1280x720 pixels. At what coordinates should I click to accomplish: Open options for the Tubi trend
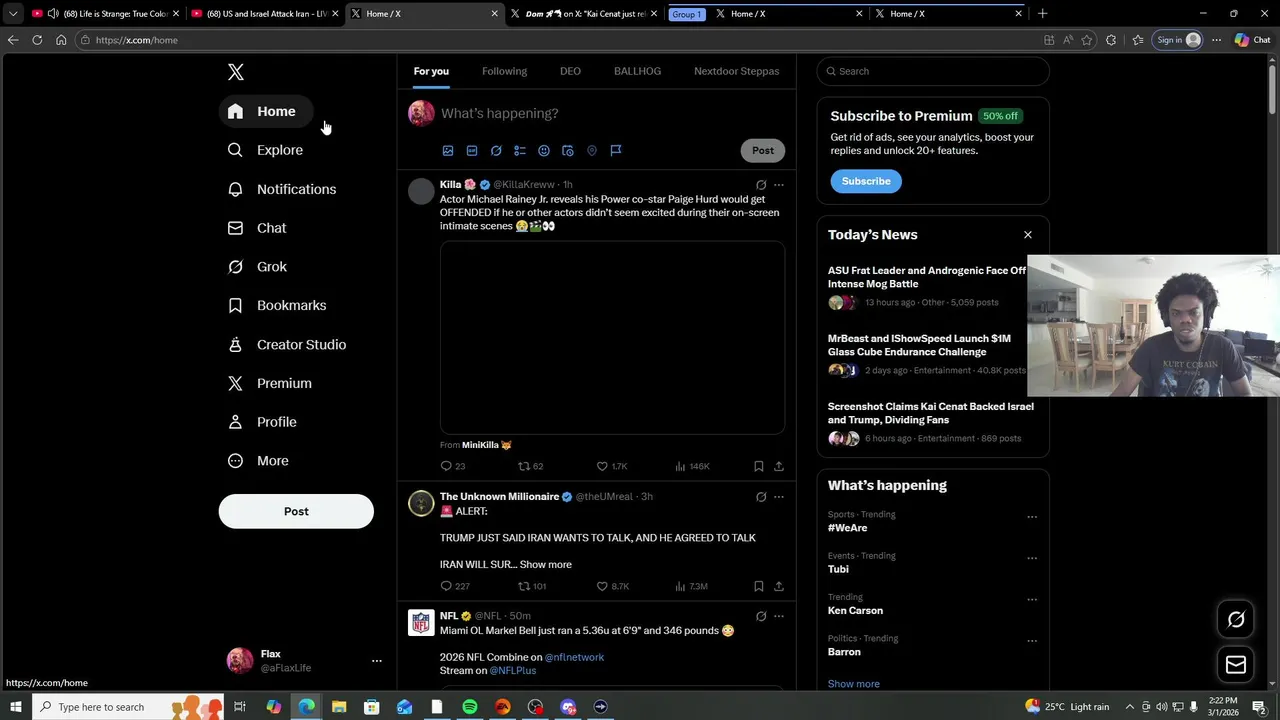pyautogui.click(x=1032, y=558)
